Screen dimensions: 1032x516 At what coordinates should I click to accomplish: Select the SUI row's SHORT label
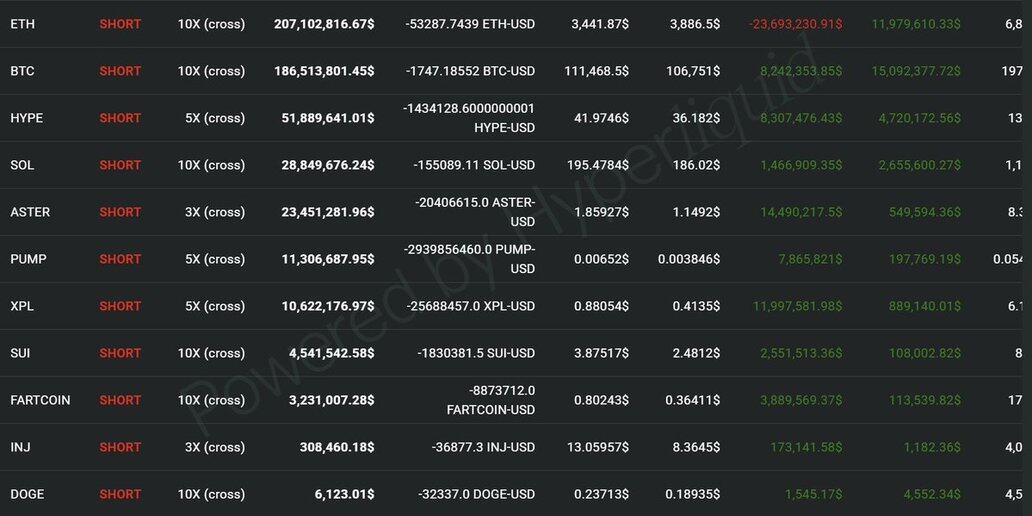tap(120, 353)
